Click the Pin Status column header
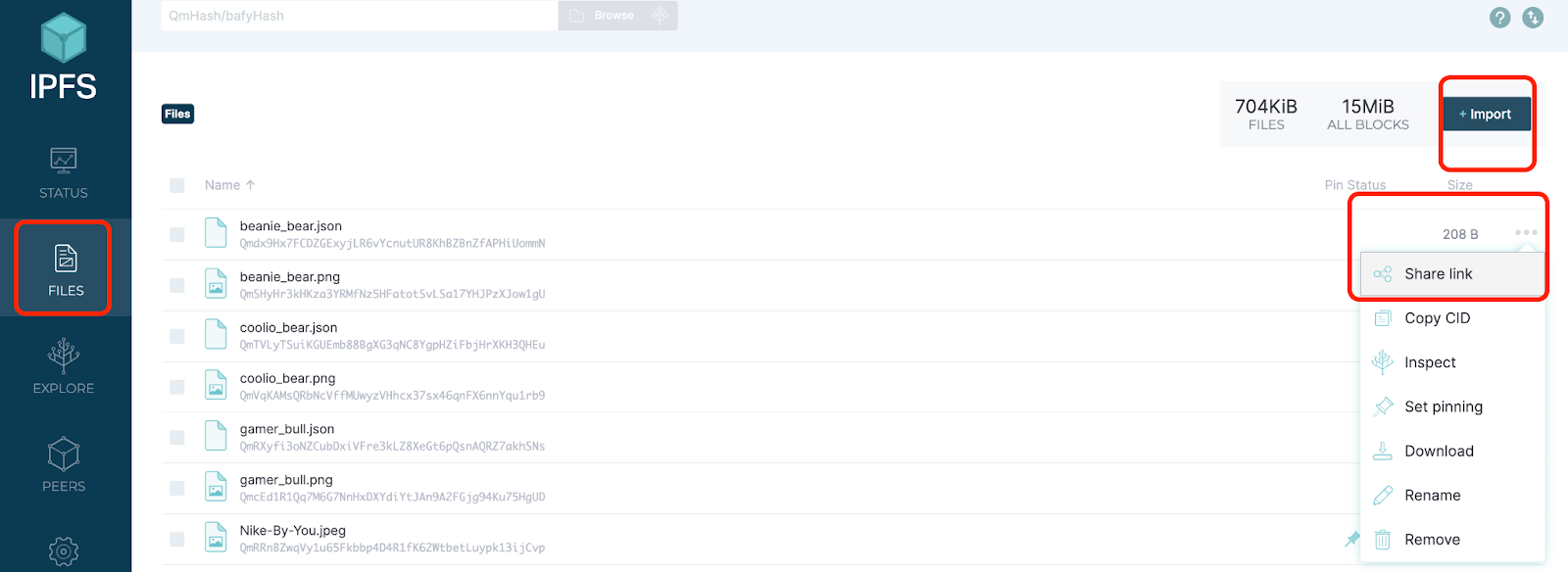This screenshot has width=1568, height=572. (x=1355, y=185)
